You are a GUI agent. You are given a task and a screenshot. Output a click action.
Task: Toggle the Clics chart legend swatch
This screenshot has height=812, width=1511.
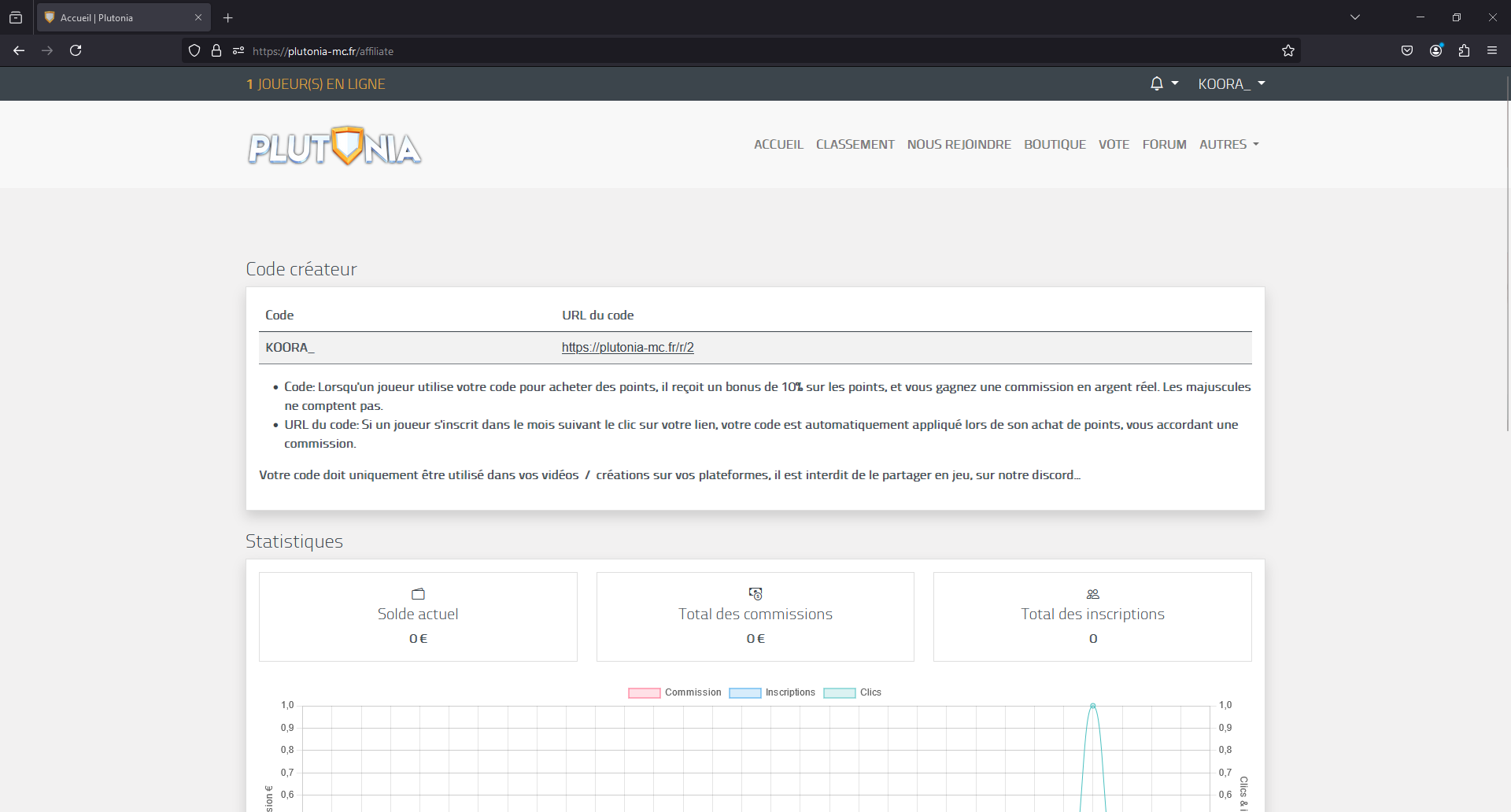coord(839,692)
